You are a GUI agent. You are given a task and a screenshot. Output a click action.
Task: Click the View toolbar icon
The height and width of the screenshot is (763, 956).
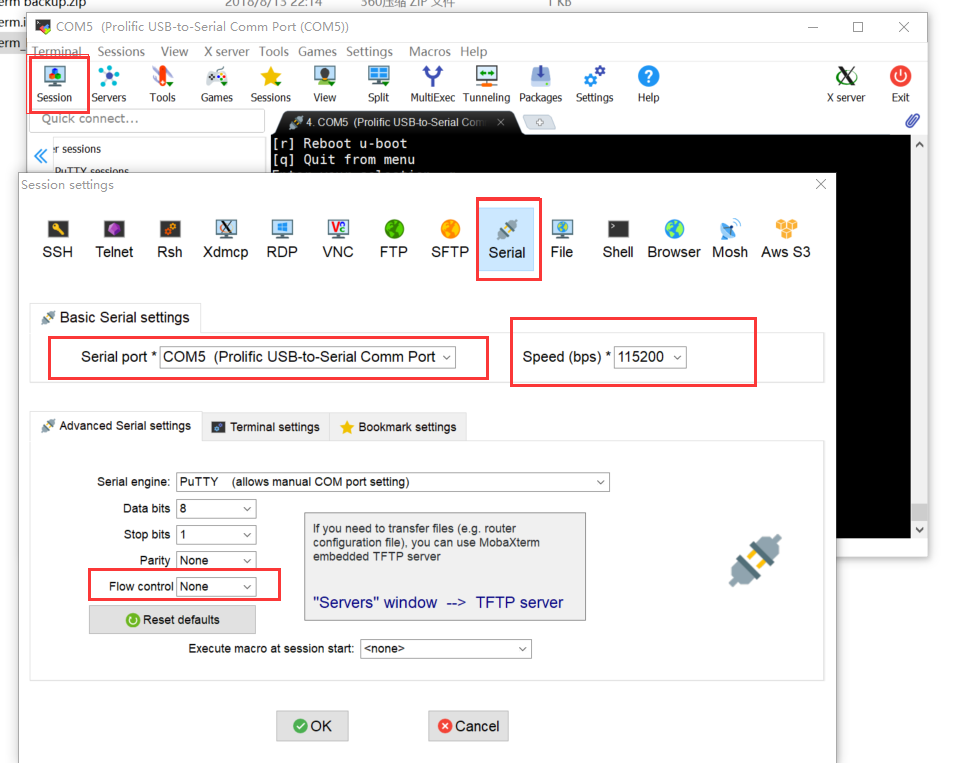click(x=324, y=84)
